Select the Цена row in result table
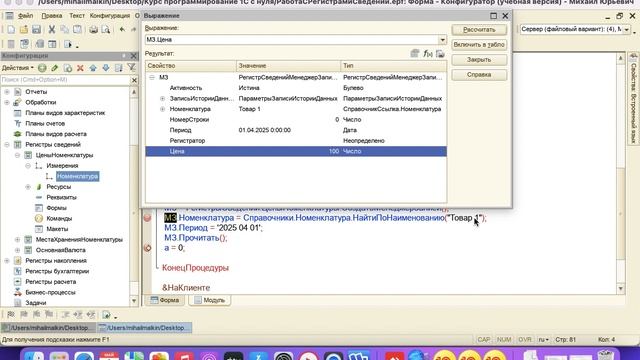 [x=296, y=151]
